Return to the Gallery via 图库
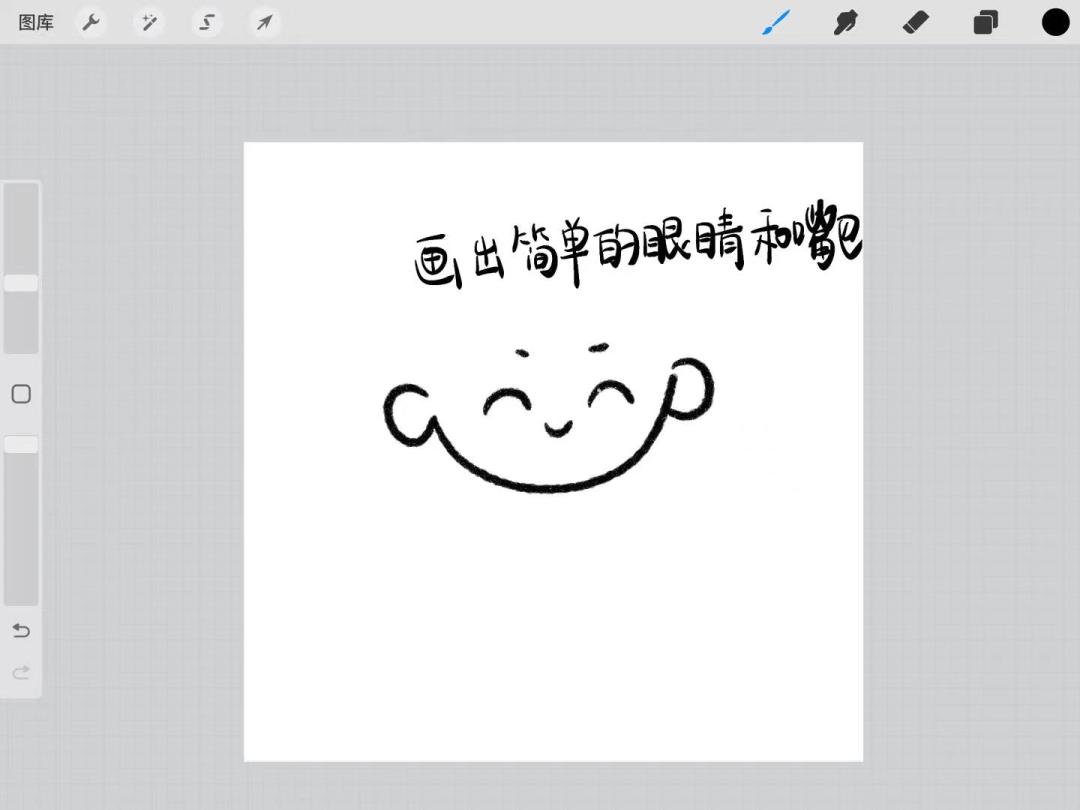This screenshot has width=1080, height=810. (x=36, y=22)
